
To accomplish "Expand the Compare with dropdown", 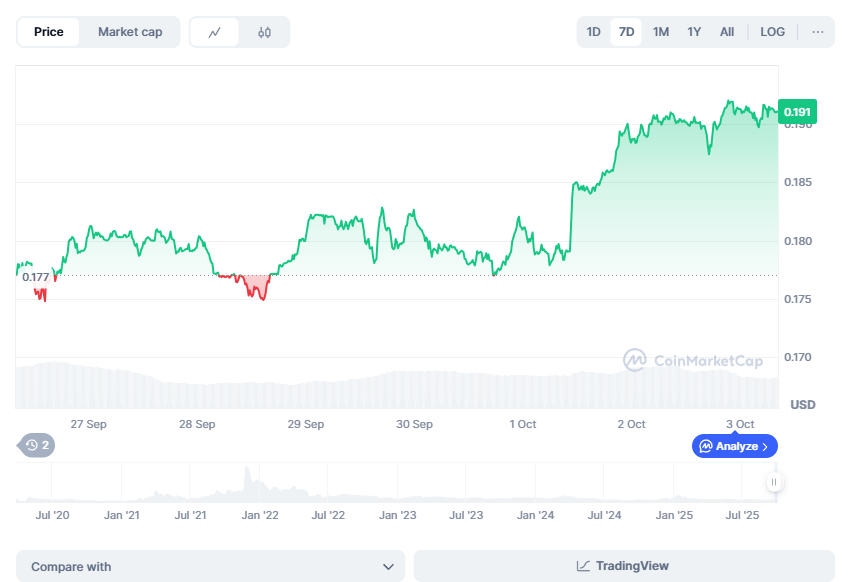I will pyautogui.click(x=210, y=566).
